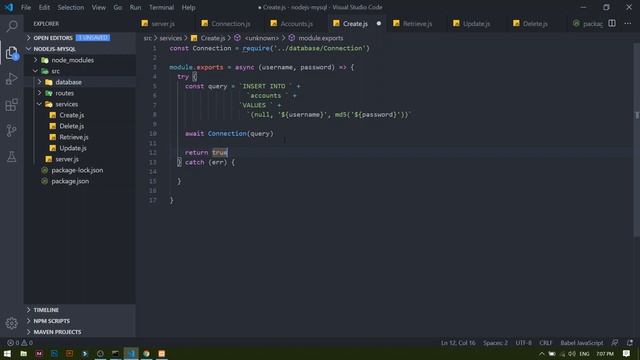Click the feedback icon in status bar
The height and width of the screenshot is (360, 640).
[615, 343]
